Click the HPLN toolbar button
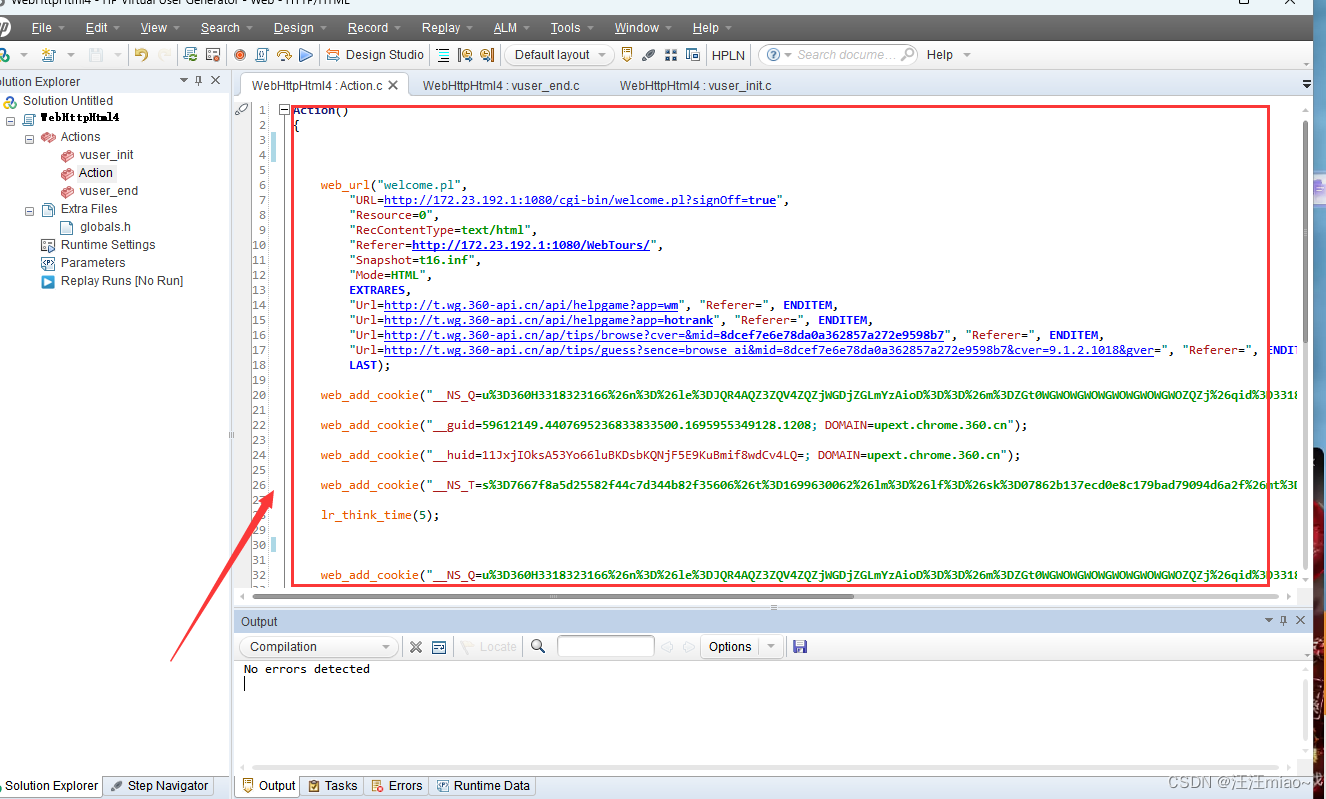This screenshot has height=799, width=1326. coord(728,55)
